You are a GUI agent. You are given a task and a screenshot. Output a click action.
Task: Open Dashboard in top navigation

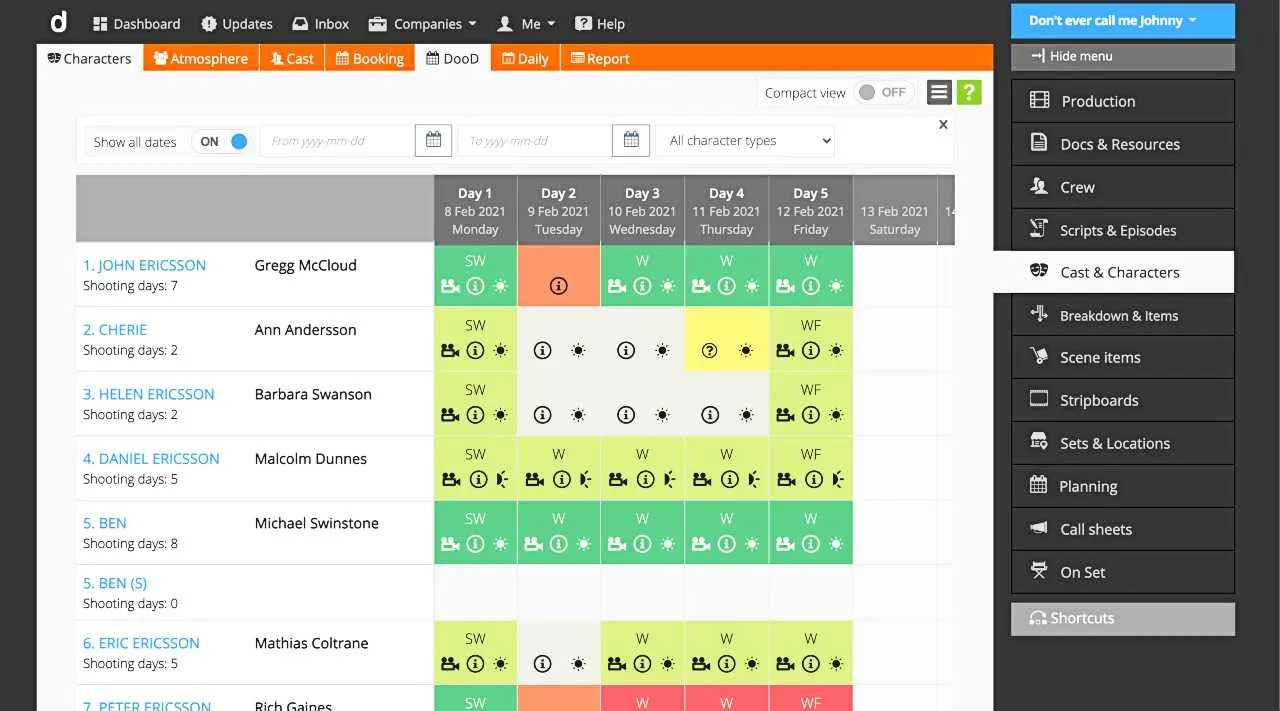tap(137, 23)
